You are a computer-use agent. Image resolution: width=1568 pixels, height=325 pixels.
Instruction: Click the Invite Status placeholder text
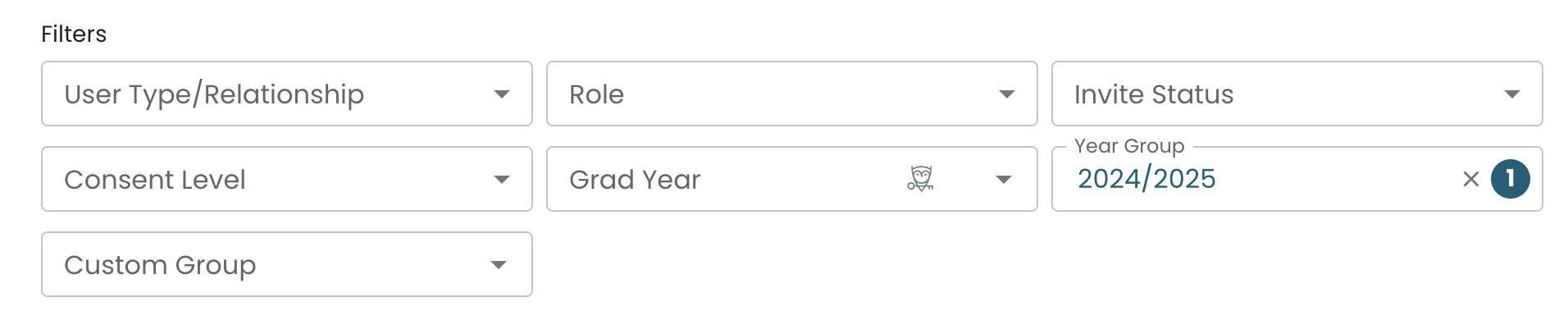pyautogui.click(x=1154, y=94)
